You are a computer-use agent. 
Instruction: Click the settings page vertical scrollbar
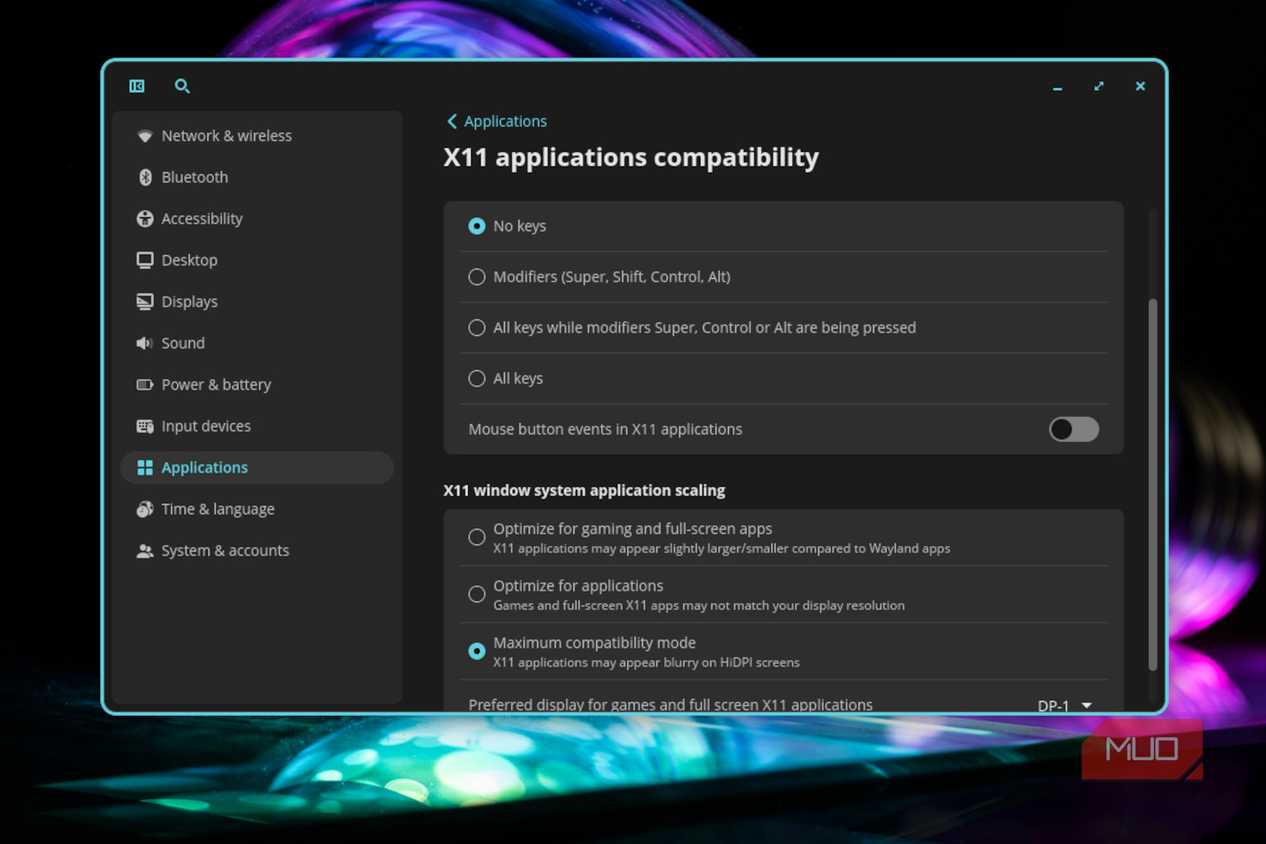1152,484
